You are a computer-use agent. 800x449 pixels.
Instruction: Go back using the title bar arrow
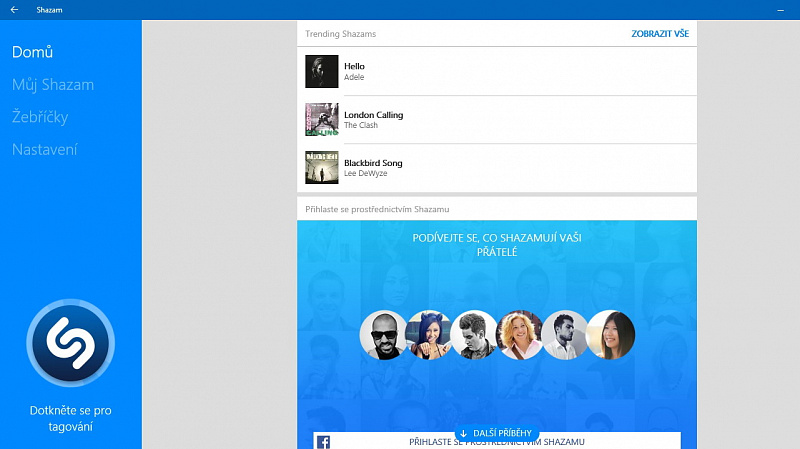tap(14, 10)
